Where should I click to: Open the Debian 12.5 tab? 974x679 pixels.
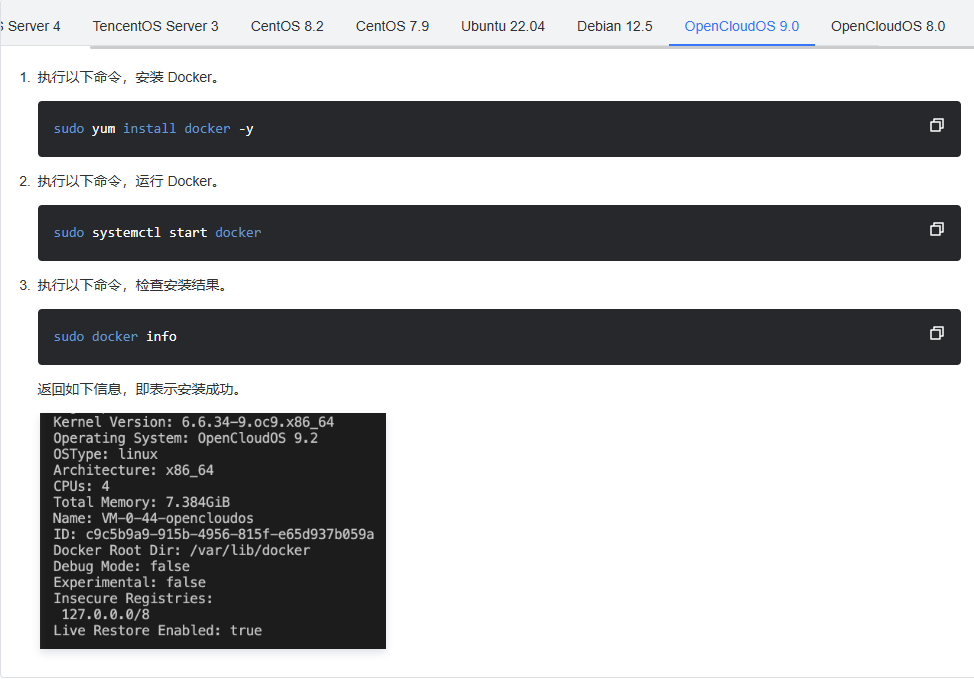(x=614, y=26)
